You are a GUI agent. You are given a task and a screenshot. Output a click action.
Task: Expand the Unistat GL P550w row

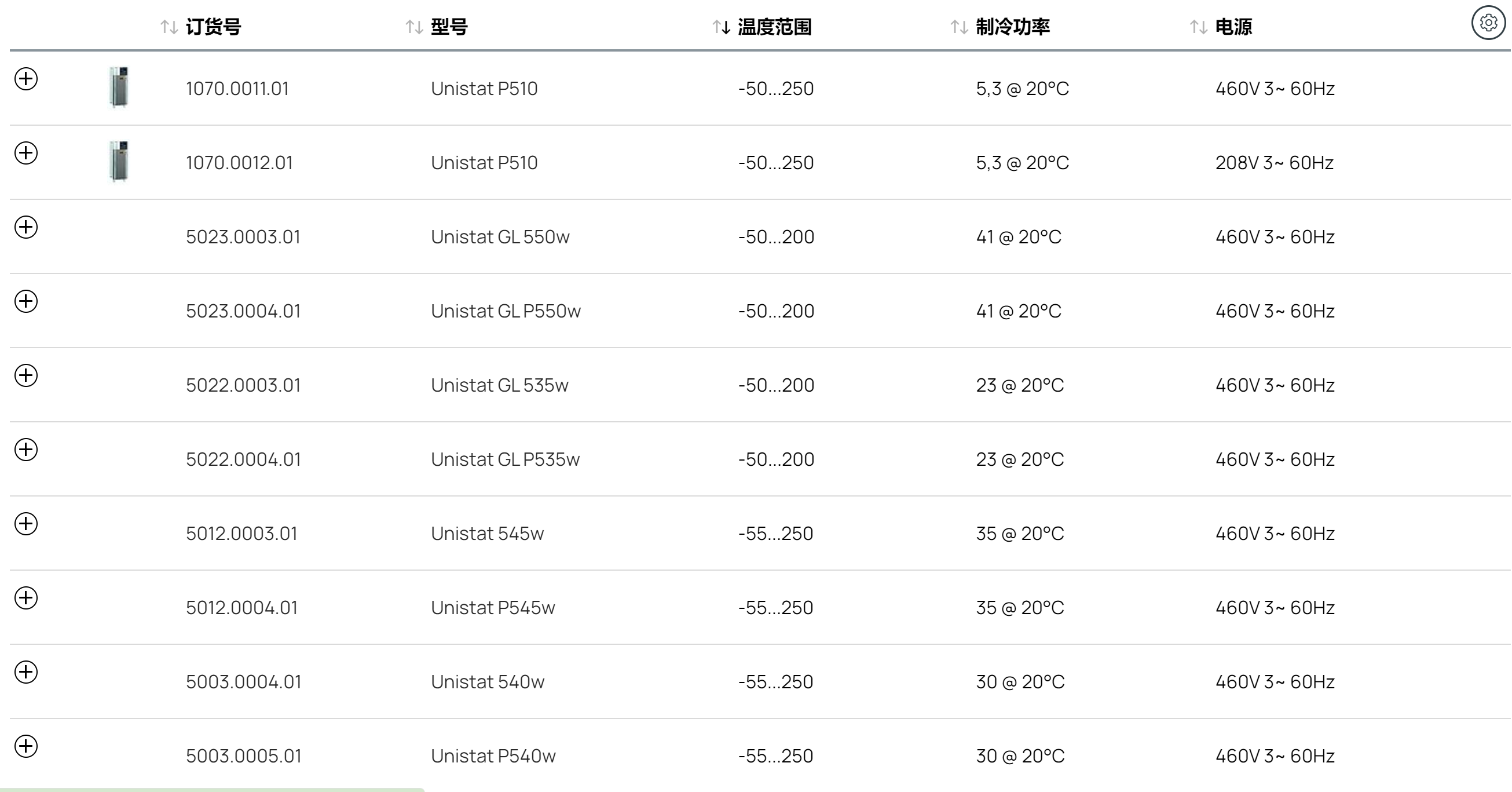click(x=26, y=301)
